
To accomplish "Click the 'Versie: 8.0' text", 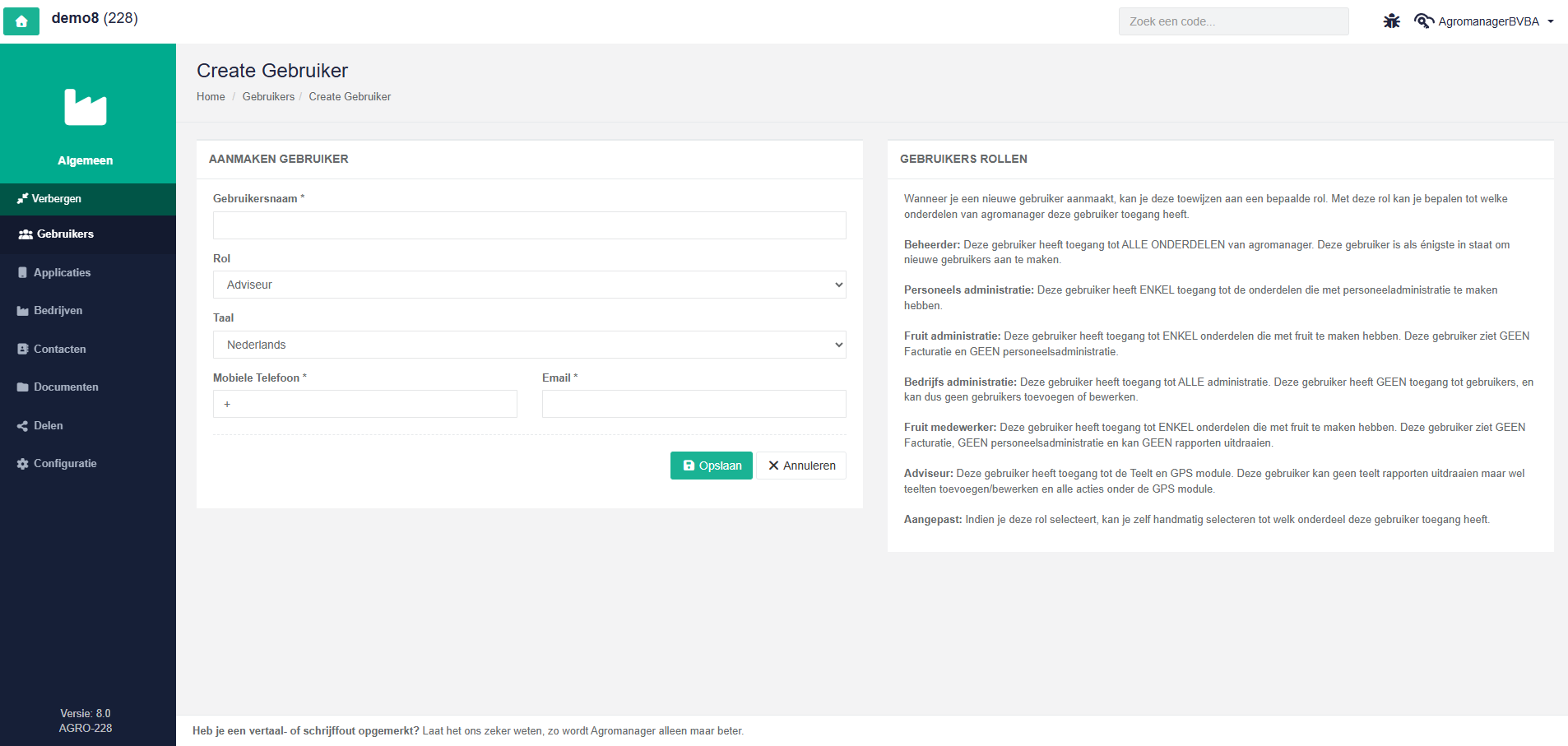I will click(86, 714).
